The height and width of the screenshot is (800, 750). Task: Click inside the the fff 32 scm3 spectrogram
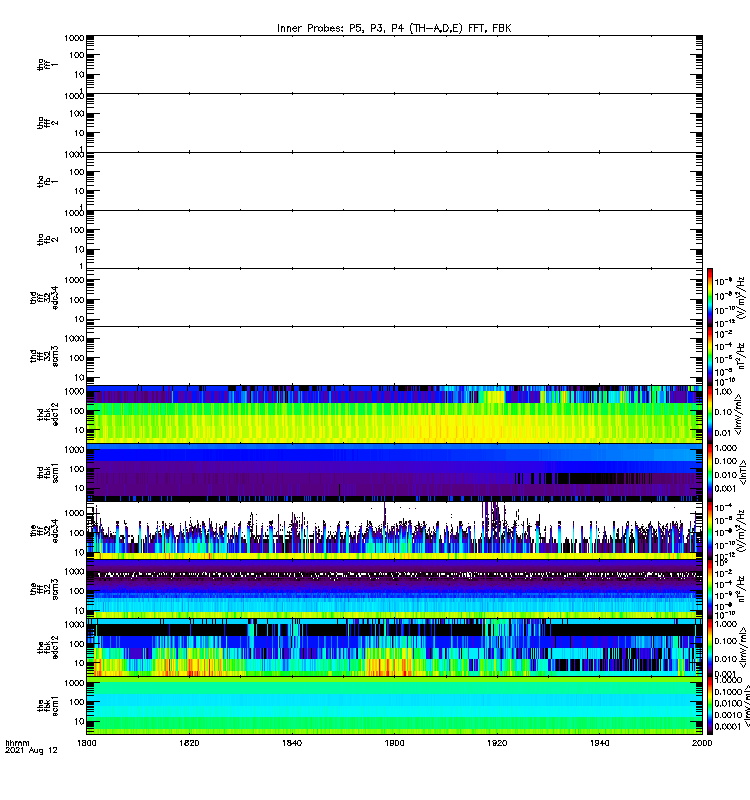[394, 589]
